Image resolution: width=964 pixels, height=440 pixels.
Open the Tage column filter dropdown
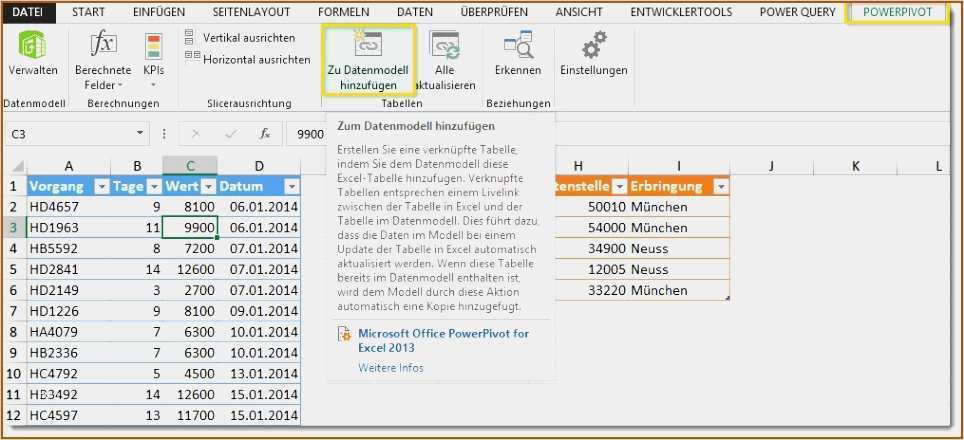coord(154,187)
